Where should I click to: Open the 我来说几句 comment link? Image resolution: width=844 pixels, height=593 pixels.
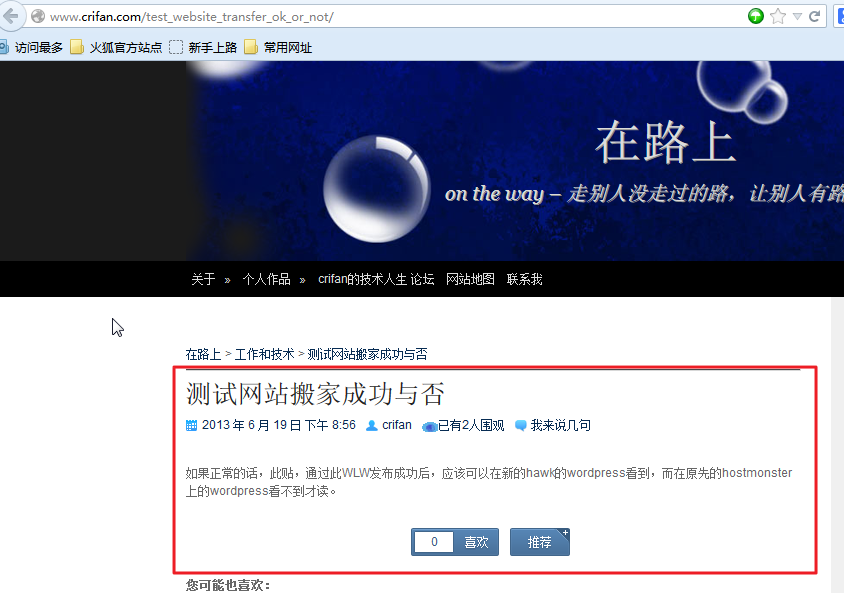coord(560,426)
